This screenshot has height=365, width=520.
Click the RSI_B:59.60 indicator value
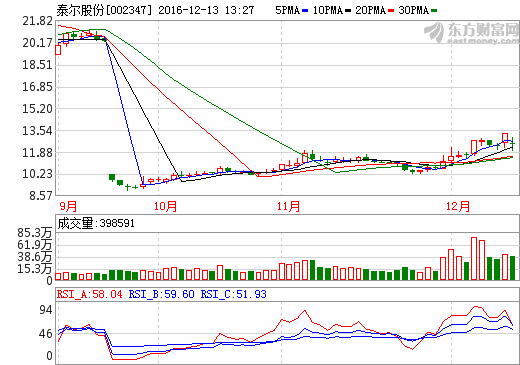tap(162, 294)
